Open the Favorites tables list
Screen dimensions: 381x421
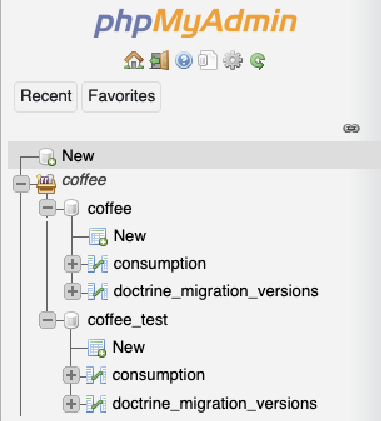point(121,96)
